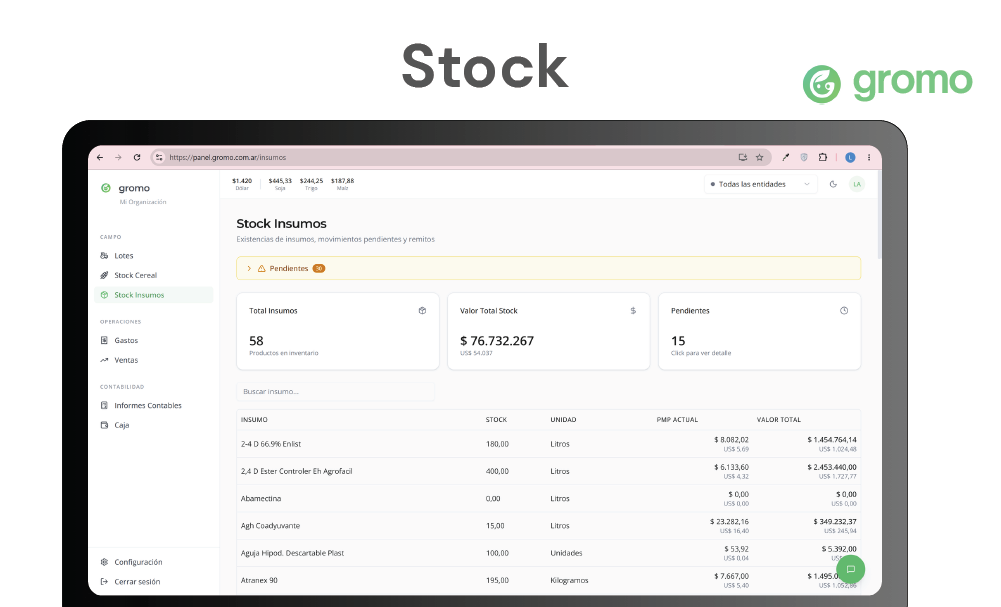Open the browser three-dot menu
Screen dimensions: 1001x607
coord(869,157)
